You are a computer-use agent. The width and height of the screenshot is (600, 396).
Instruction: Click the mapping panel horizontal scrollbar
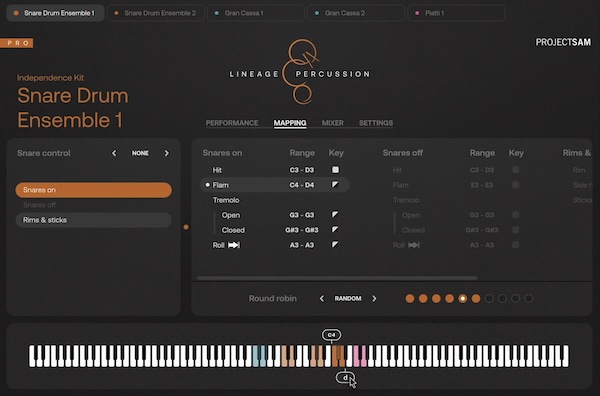(338, 278)
